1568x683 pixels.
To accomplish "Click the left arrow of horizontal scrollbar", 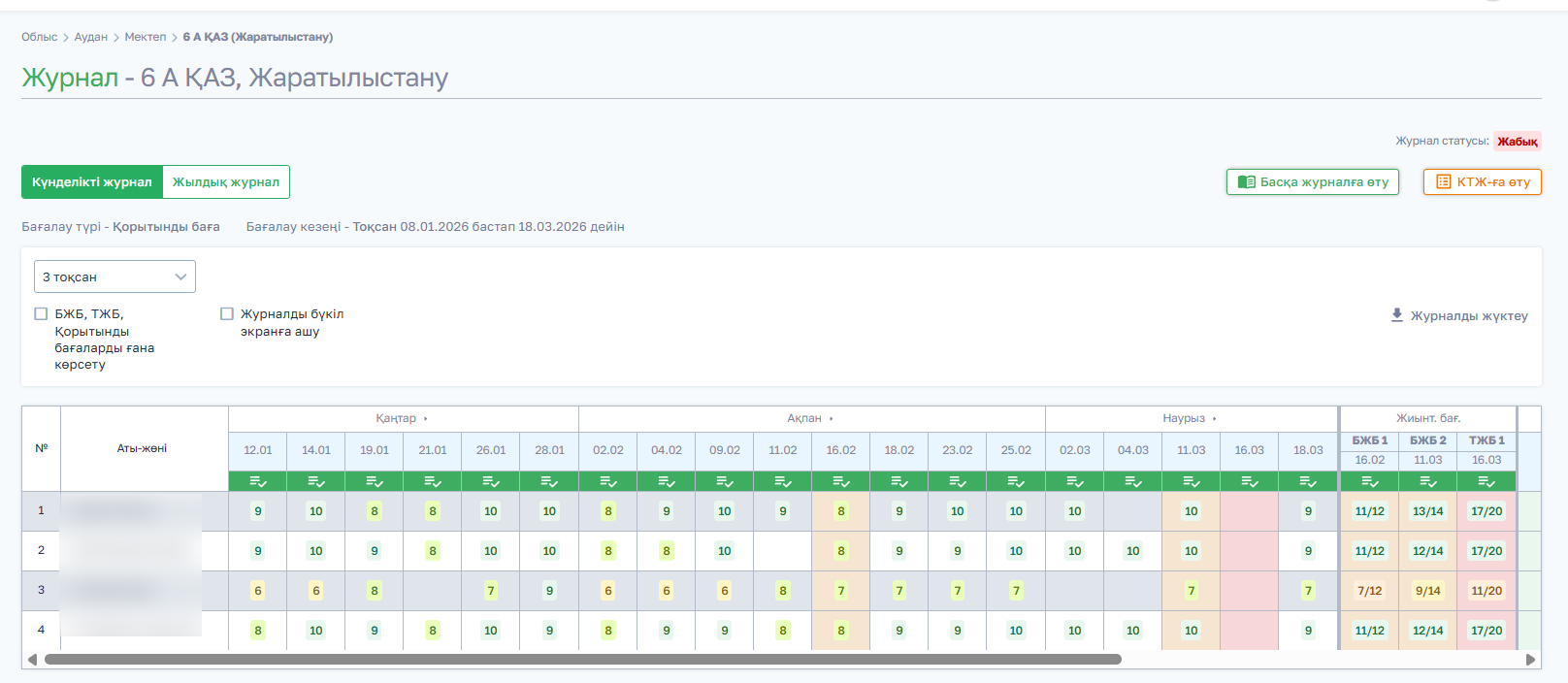I will [32, 660].
